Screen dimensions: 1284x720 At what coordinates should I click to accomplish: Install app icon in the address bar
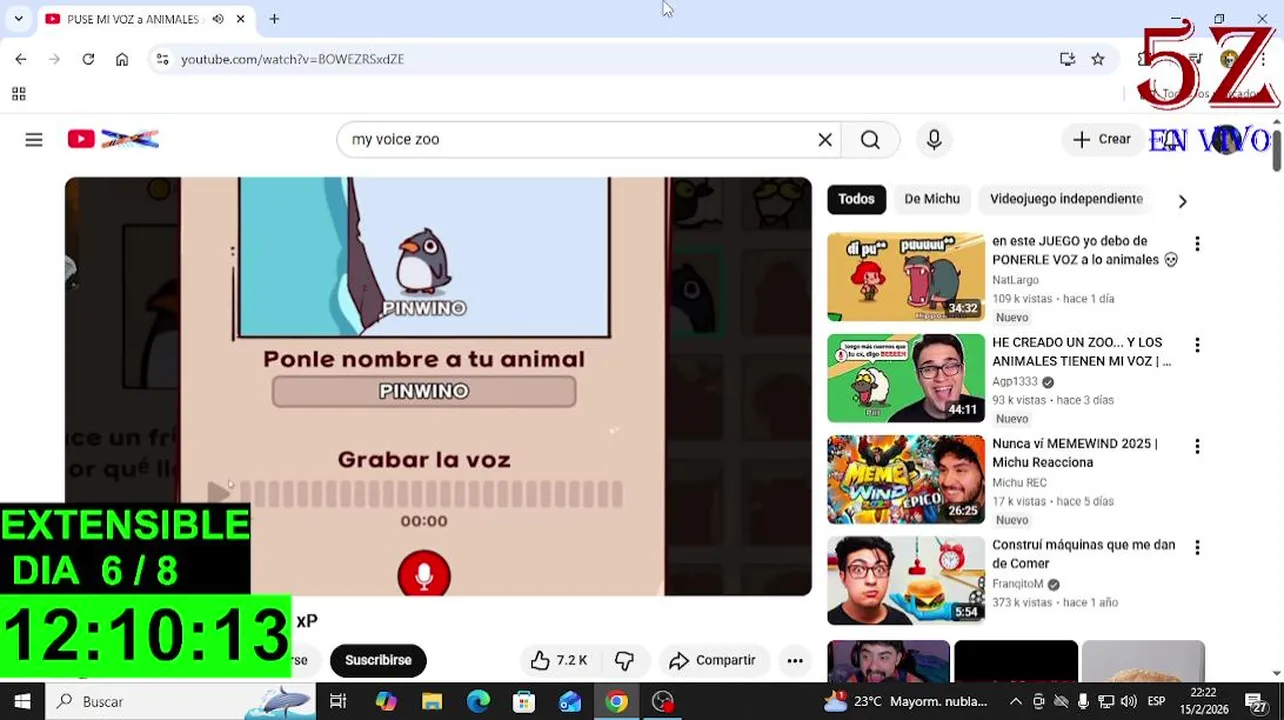click(x=1067, y=59)
